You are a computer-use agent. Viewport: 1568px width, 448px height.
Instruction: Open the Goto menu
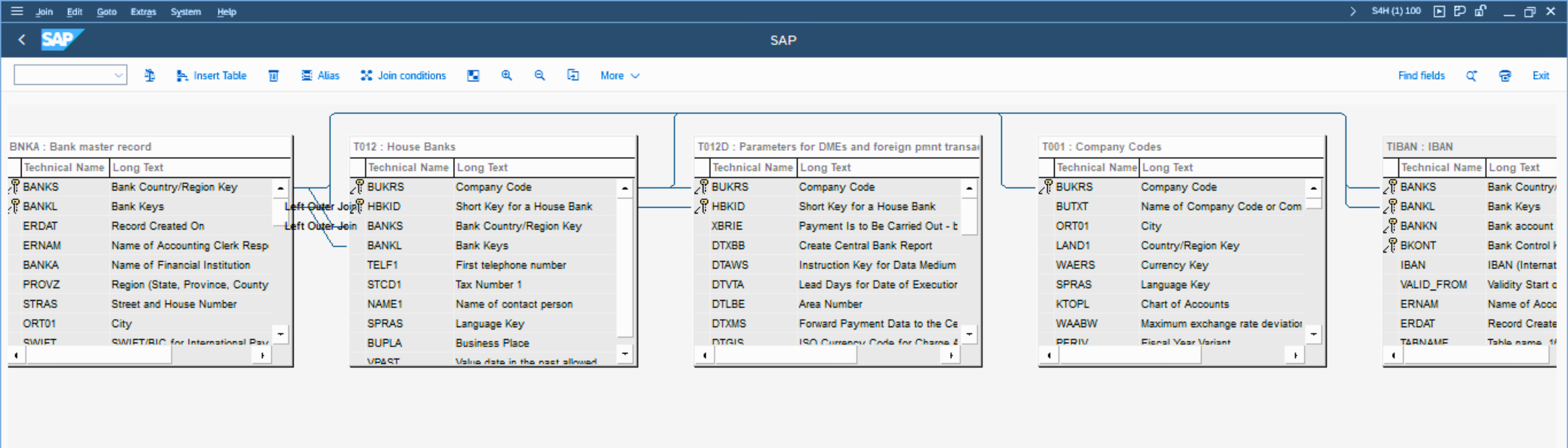click(x=107, y=12)
